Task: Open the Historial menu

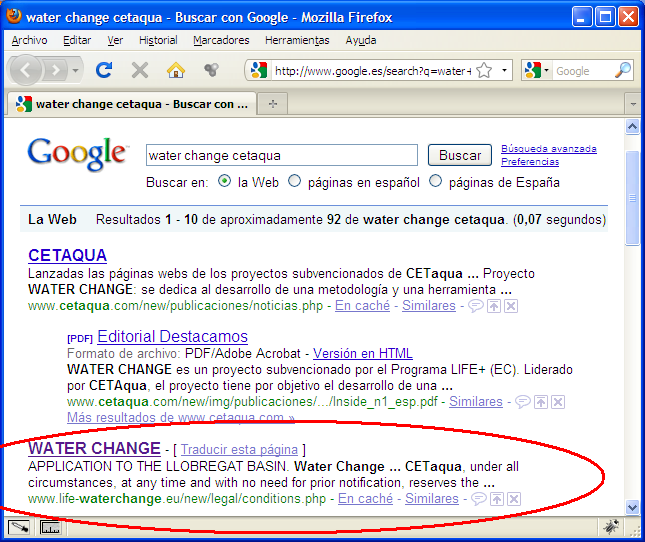Action: pos(158,40)
